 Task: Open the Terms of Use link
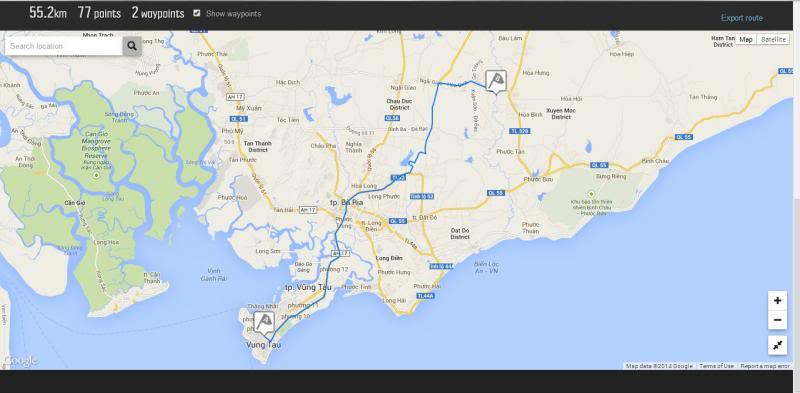pos(716,366)
